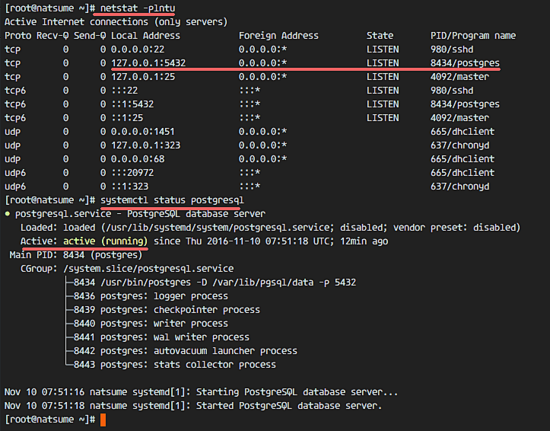Click the 'State' column header

[380, 35]
